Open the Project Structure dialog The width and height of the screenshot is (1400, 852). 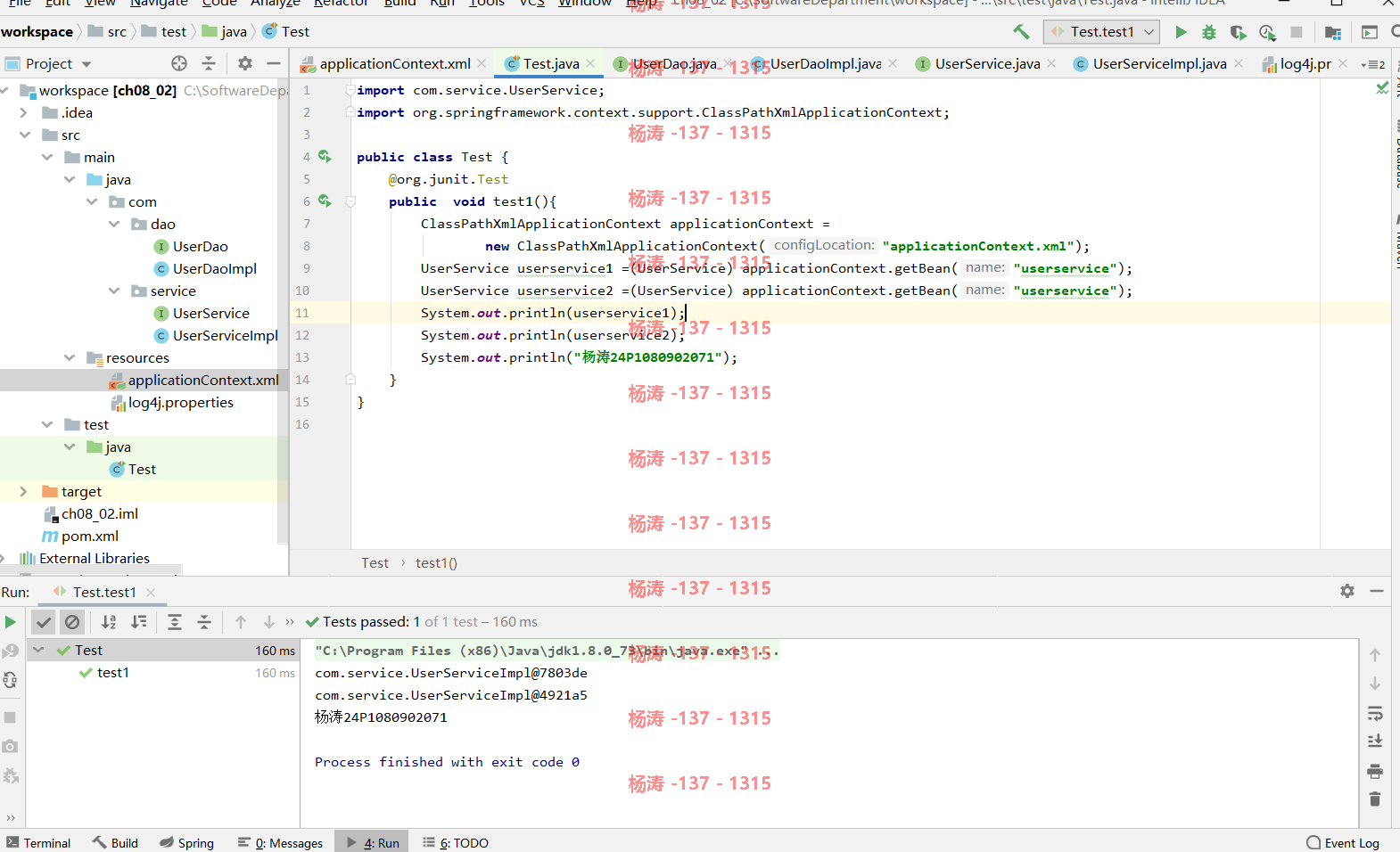[1333, 32]
